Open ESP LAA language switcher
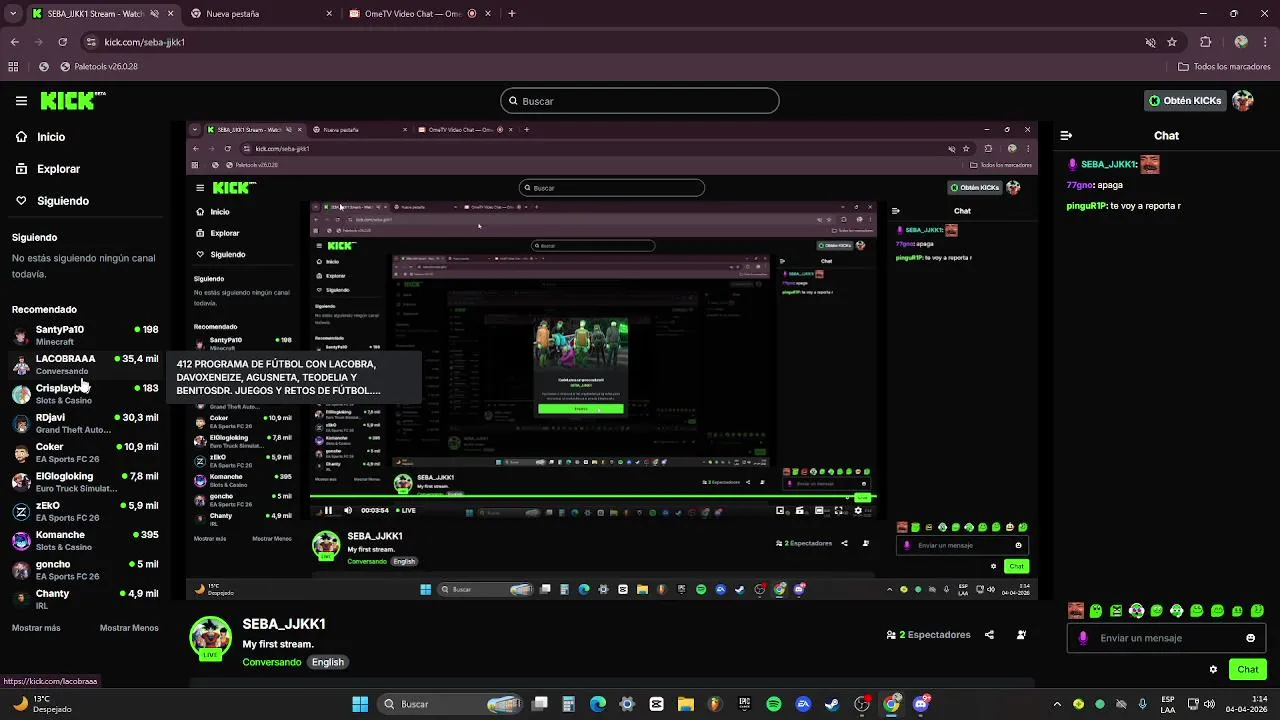Screen dimensions: 1280x720 pos(1168,704)
